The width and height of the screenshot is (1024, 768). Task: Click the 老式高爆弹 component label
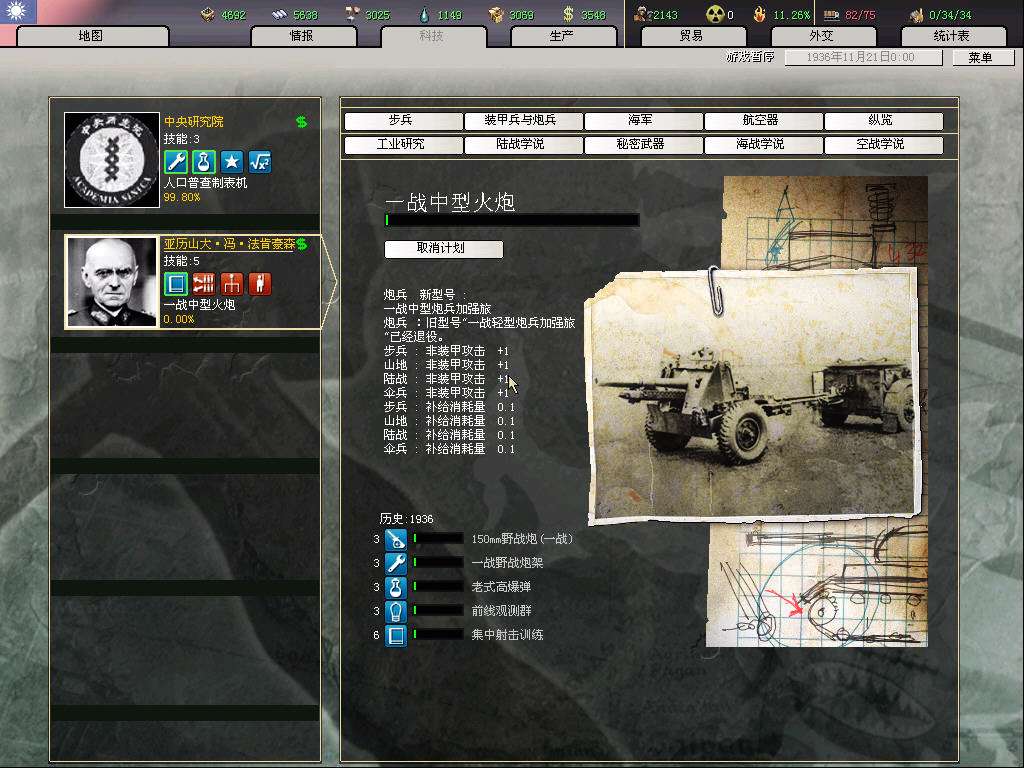coord(502,587)
